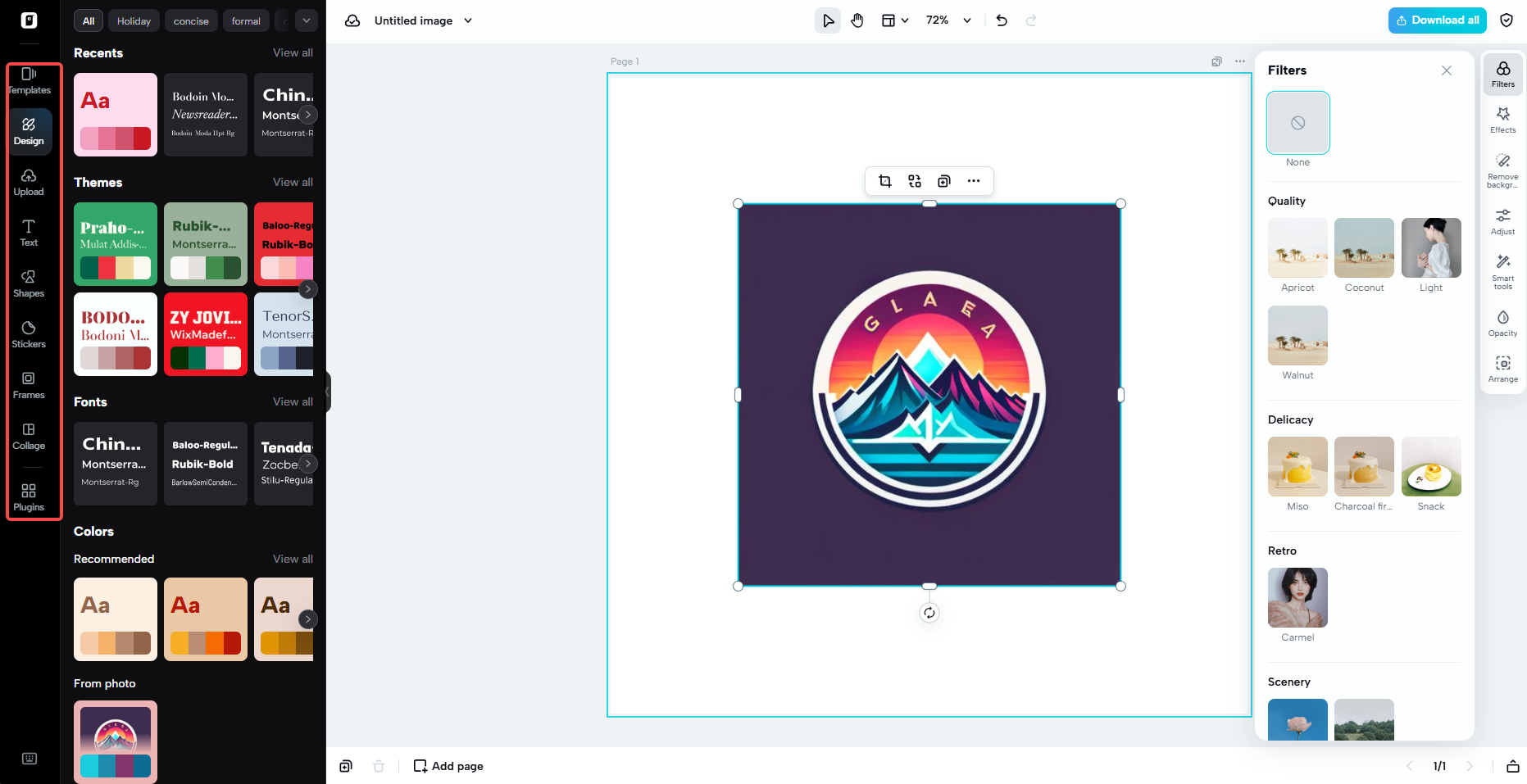Close the Filters panel
Viewport: 1527px width, 784px height.
(x=1447, y=70)
